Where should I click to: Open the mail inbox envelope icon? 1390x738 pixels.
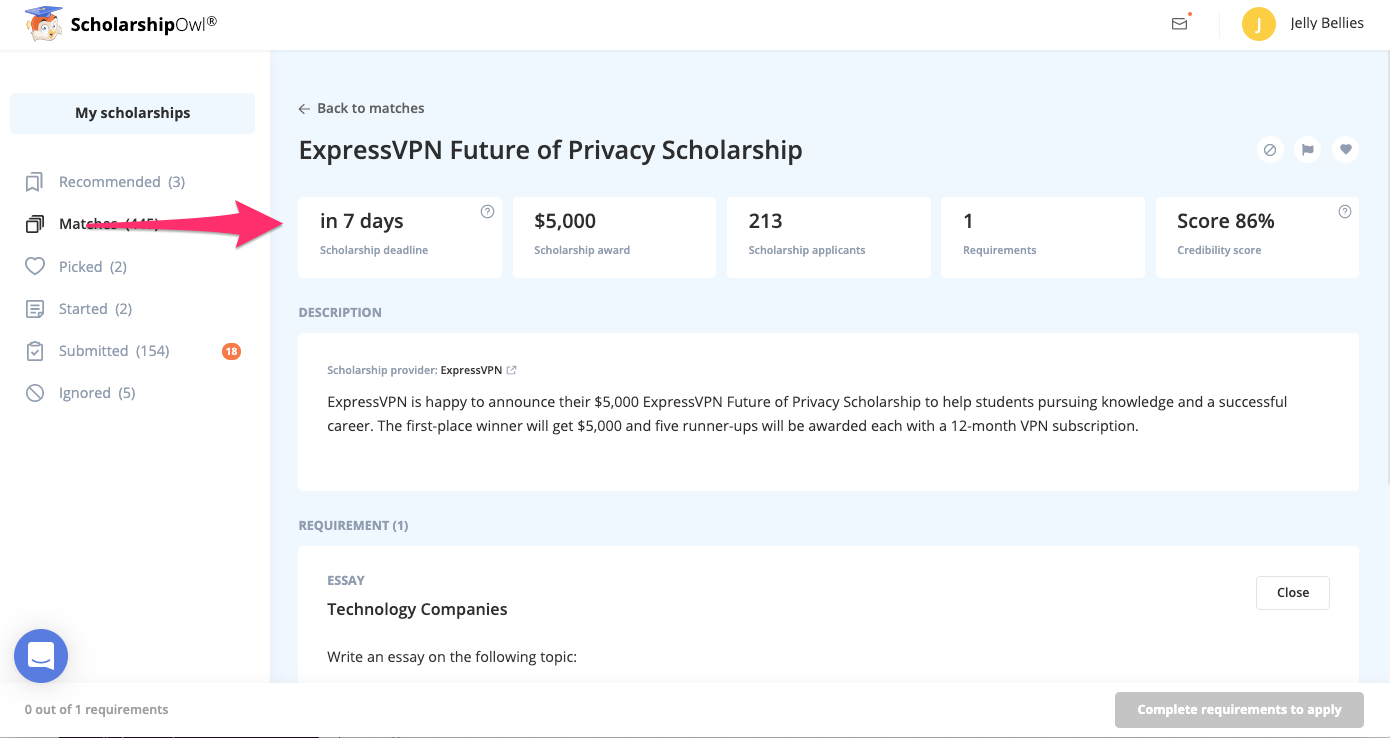(1180, 24)
